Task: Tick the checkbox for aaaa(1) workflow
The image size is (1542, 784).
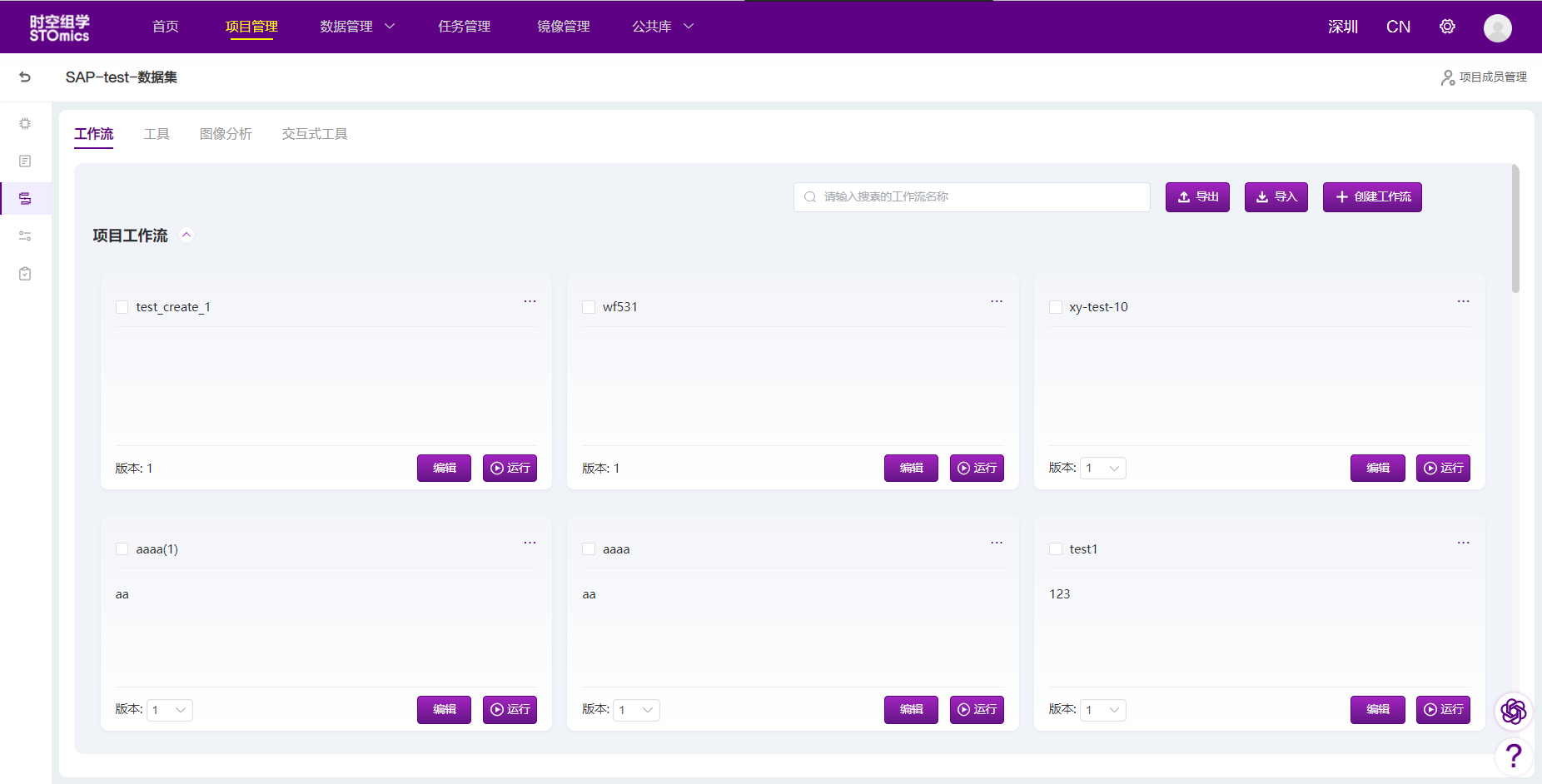Action: [x=122, y=549]
